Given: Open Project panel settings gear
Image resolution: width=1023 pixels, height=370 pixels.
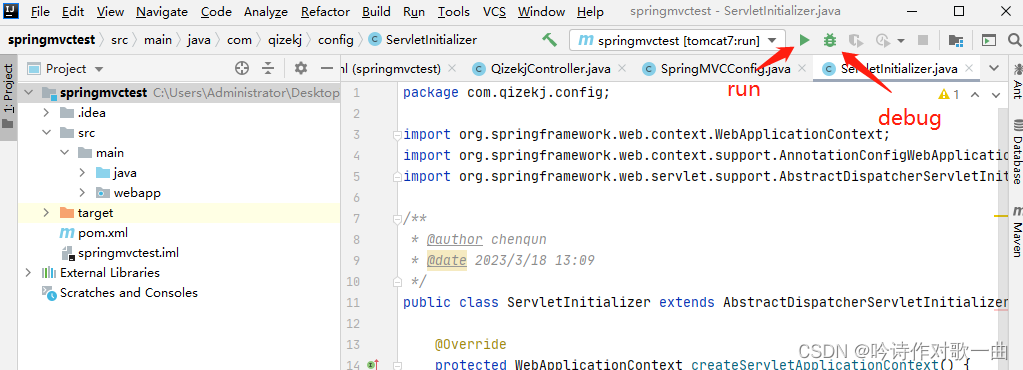Looking at the screenshot, I should point(300,68).
